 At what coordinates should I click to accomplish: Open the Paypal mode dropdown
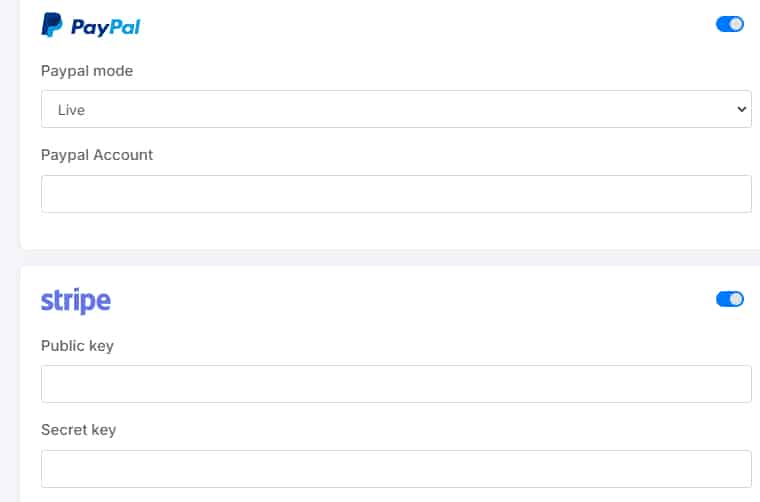coord(396,109)
